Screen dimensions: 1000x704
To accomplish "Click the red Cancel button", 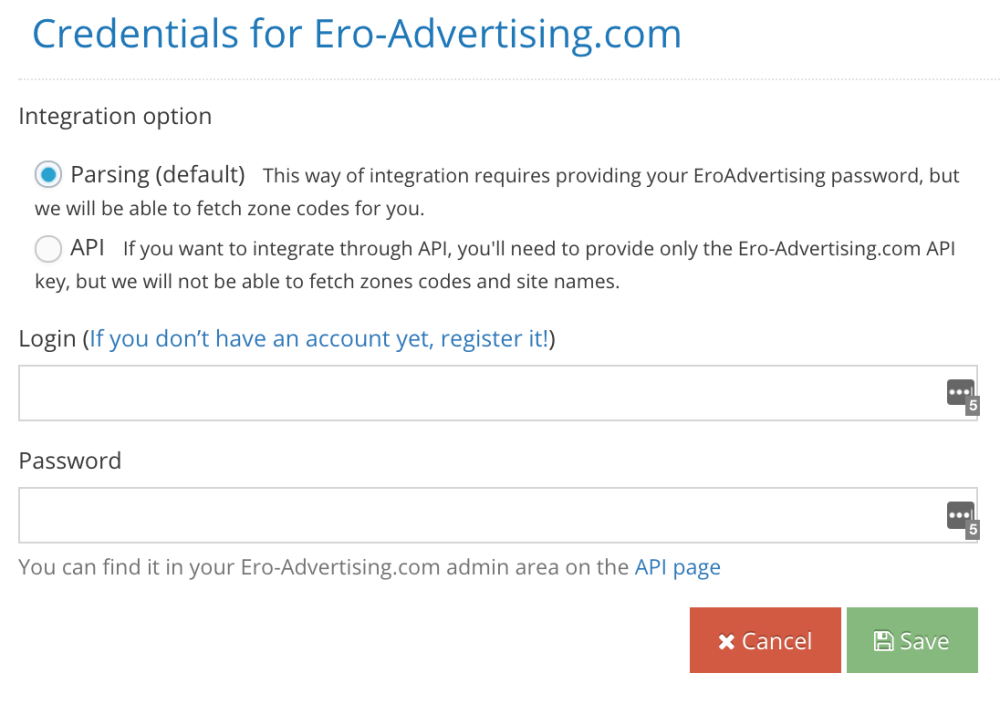I will 765,640.
